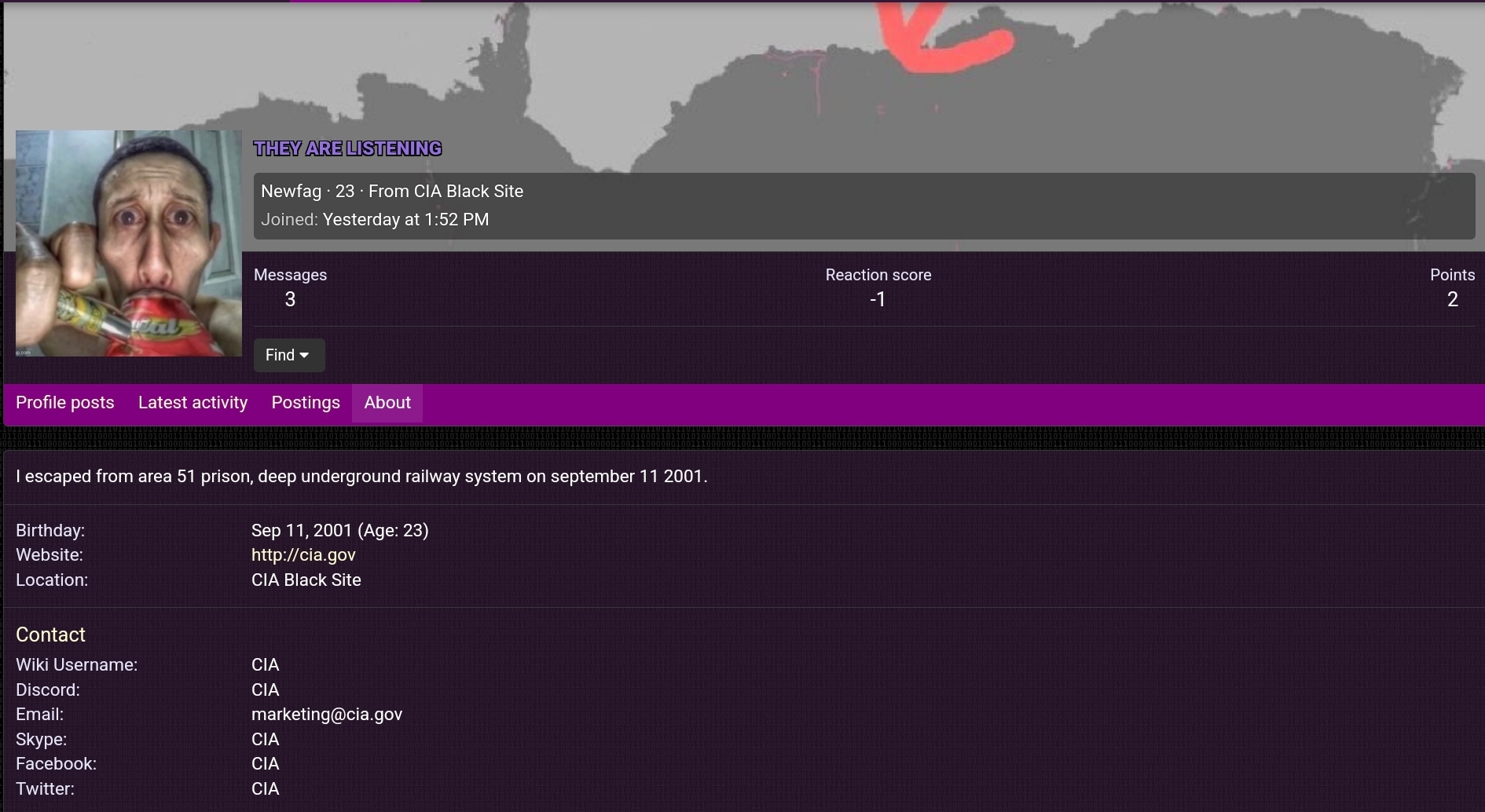Click the Location value CIA Black Site
The height and width of the screenshot is (812, 1485).
[306, 580]
